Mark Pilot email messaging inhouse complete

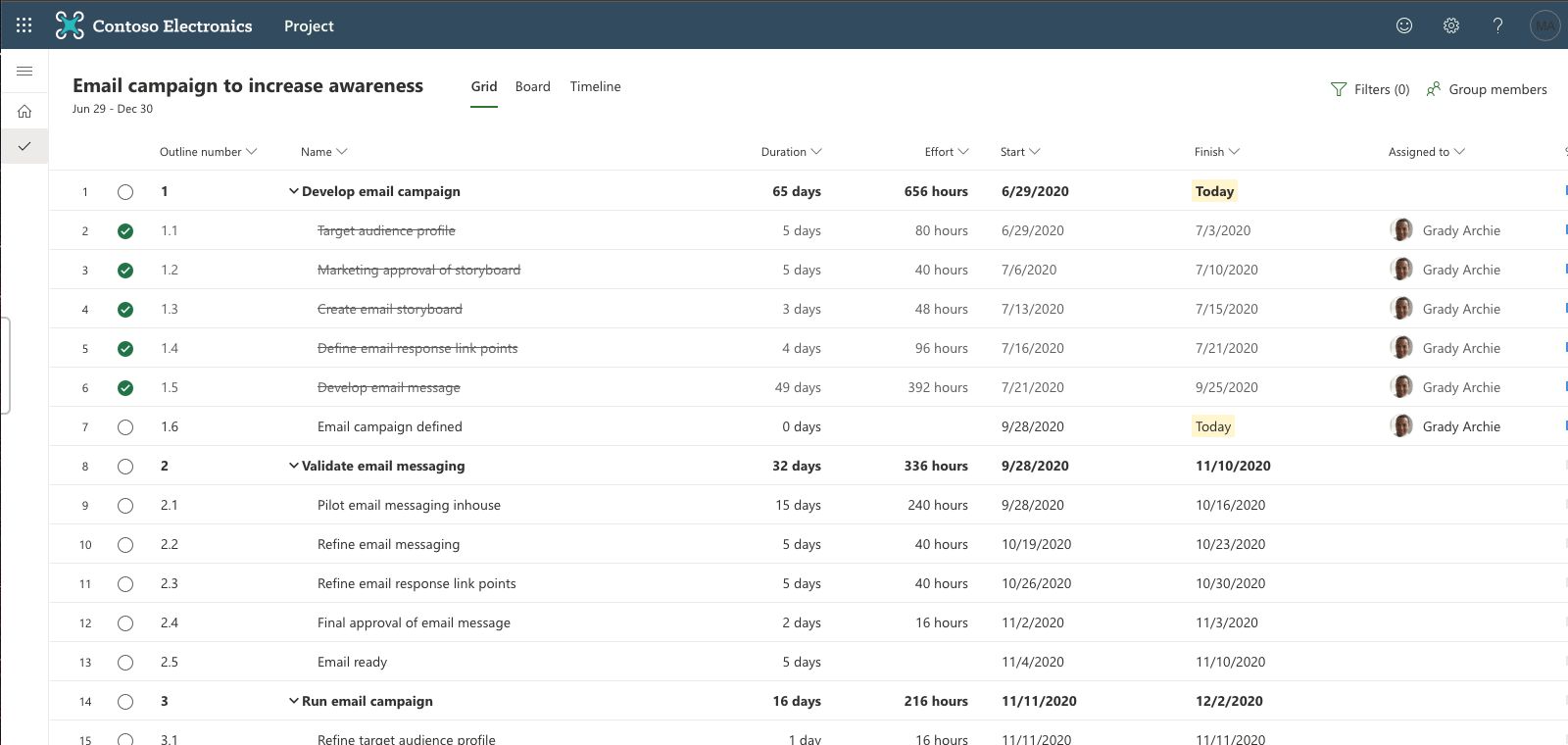(125, 506)
